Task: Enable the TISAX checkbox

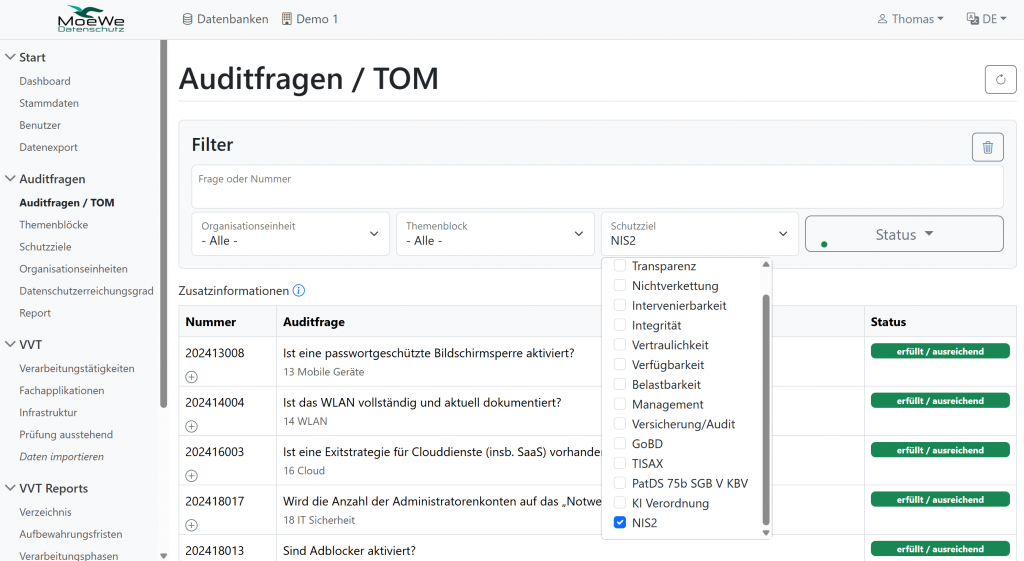Action: [x=620, y=464]
